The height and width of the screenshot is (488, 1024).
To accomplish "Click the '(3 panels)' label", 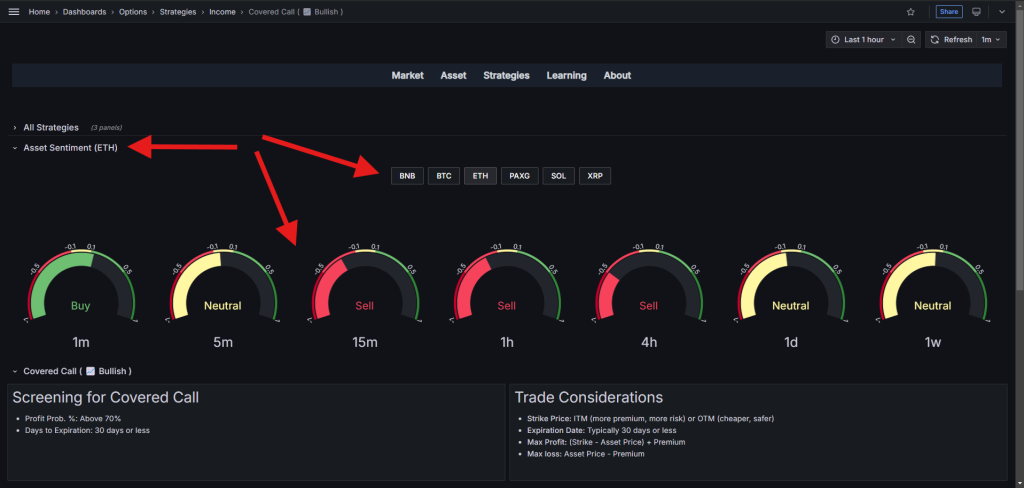I will (x=106, y=128).
